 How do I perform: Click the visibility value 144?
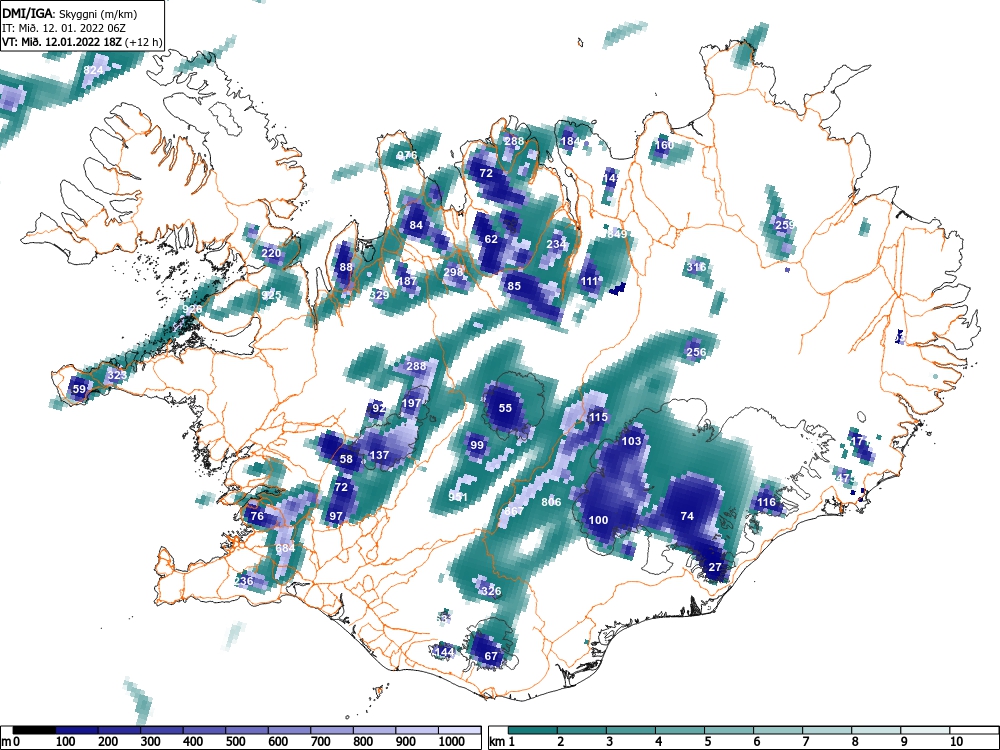point(444,651)
